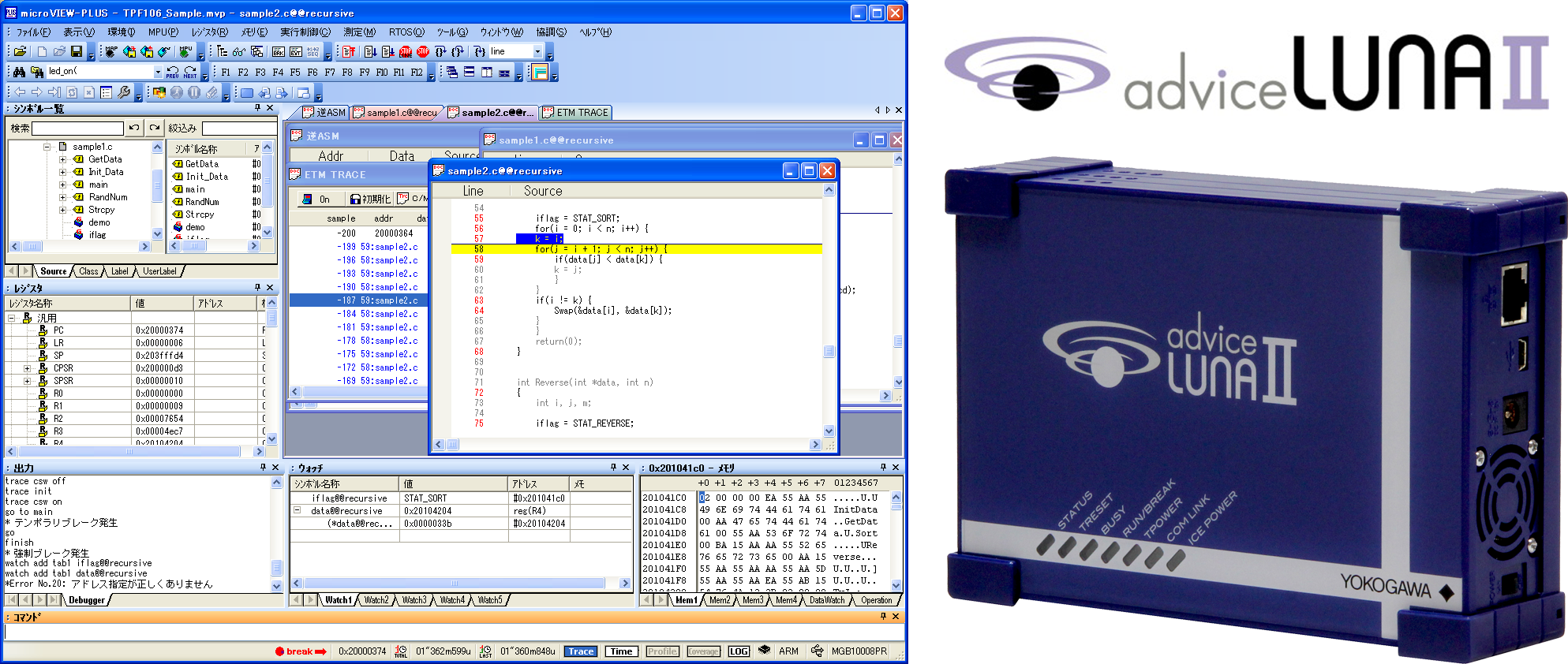This screenshot has width=1568, height=664.
Task: Open the MPU(P) menu
Action: (163, 32)
